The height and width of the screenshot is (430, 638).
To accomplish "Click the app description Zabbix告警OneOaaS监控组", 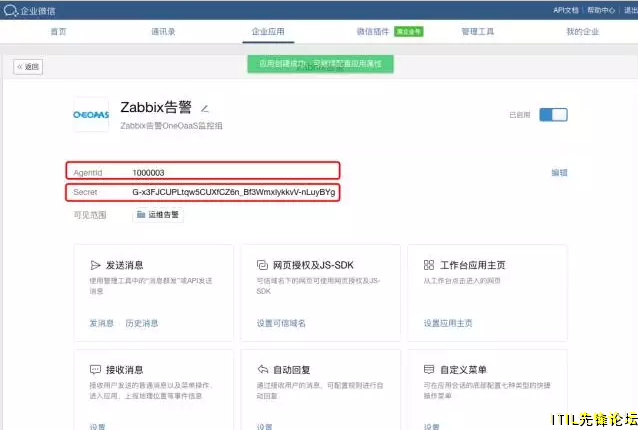I will (x=171, y=126).
